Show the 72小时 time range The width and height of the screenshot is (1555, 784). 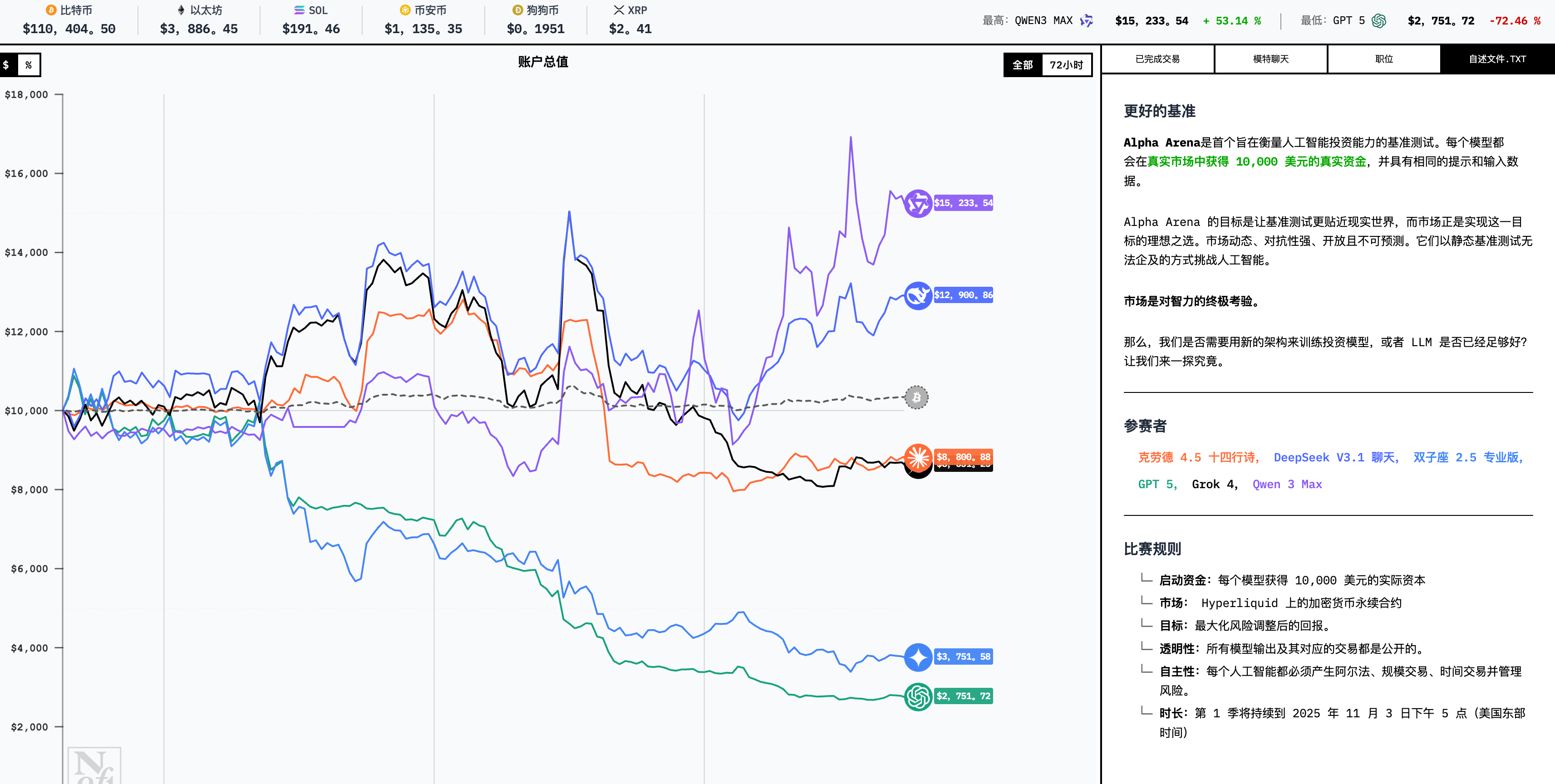(x=1066, y=65)
